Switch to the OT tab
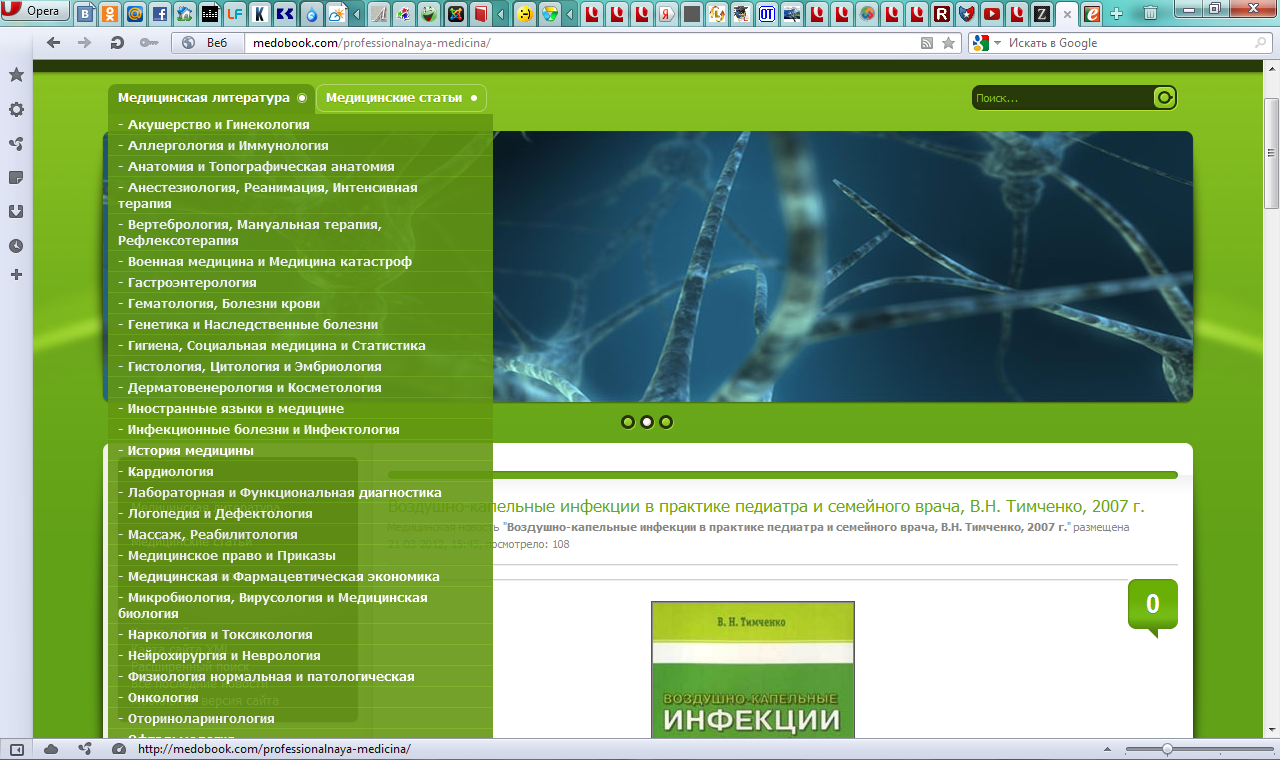Image resolution: width=1280 pixels, height=760 pixels. pyautogui.click(x=767, y=14)
